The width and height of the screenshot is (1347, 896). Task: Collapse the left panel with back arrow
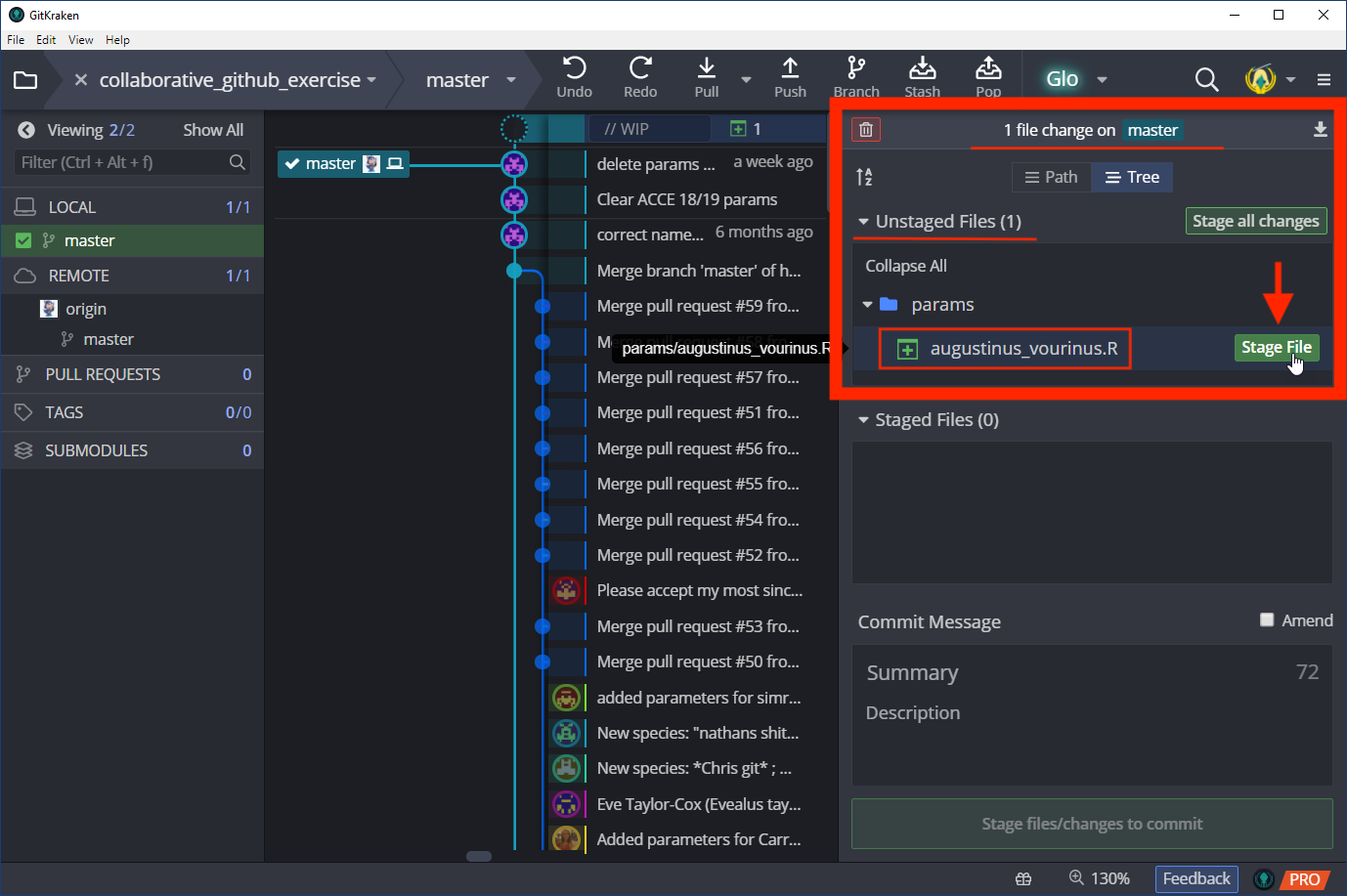pyautogui.click(x=26, y=130)
